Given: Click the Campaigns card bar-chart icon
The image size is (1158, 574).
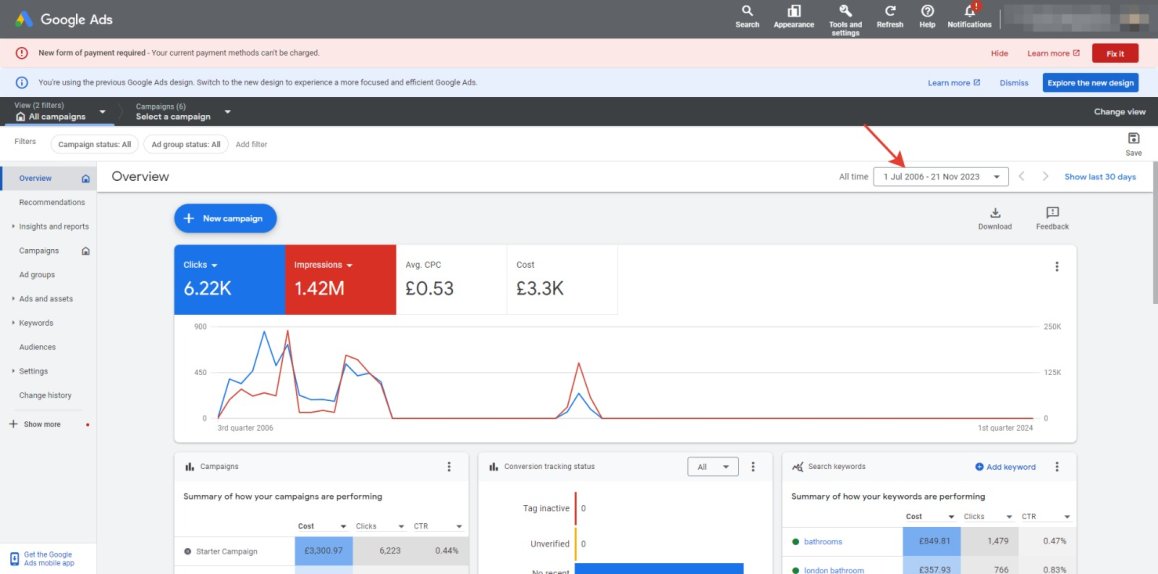Looking at the screenshot, I should 190,467.
